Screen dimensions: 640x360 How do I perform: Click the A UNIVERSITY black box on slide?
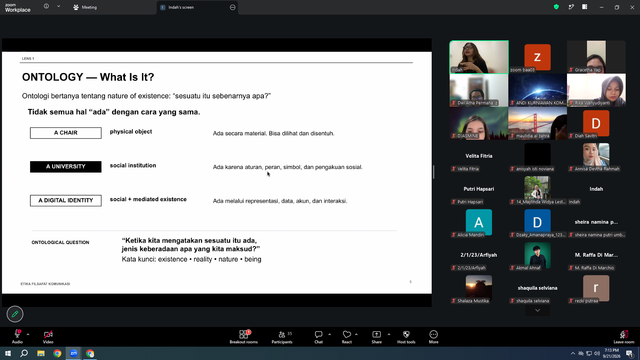click(x=66, y=167)
